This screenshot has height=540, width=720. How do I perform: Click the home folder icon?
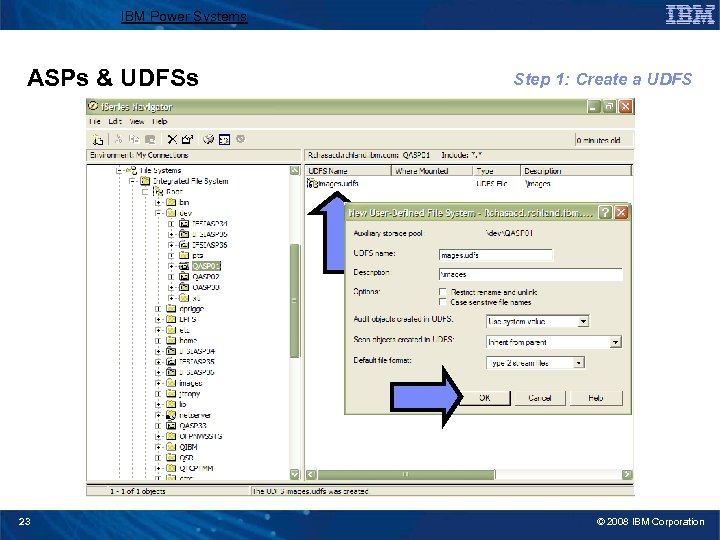(171, 340)
